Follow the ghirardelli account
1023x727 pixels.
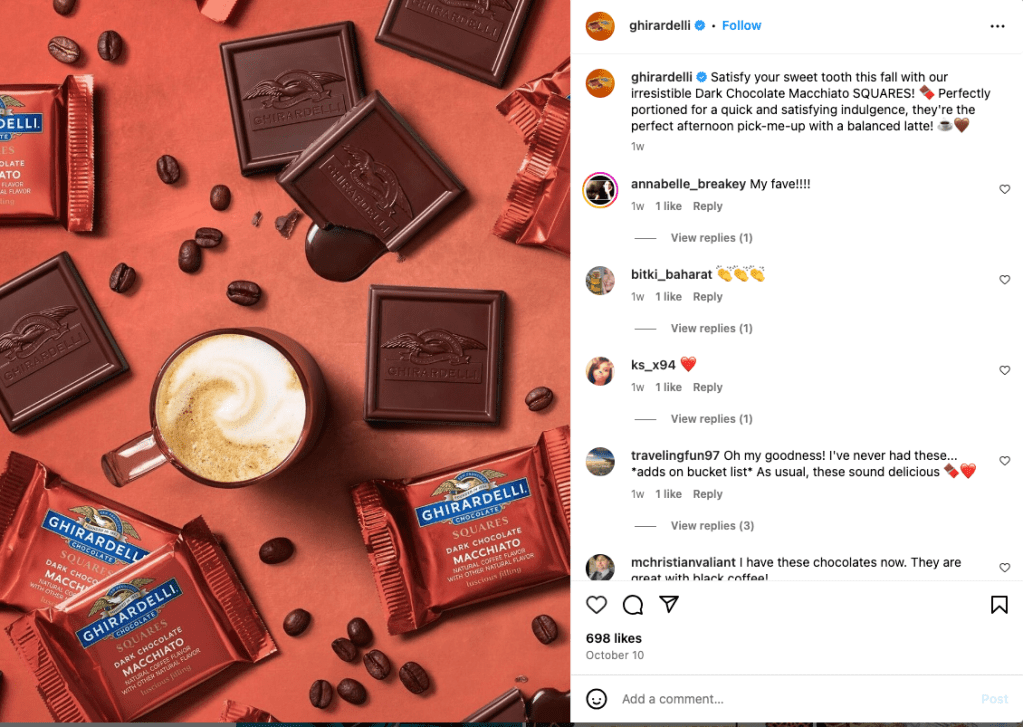(741, 25)
